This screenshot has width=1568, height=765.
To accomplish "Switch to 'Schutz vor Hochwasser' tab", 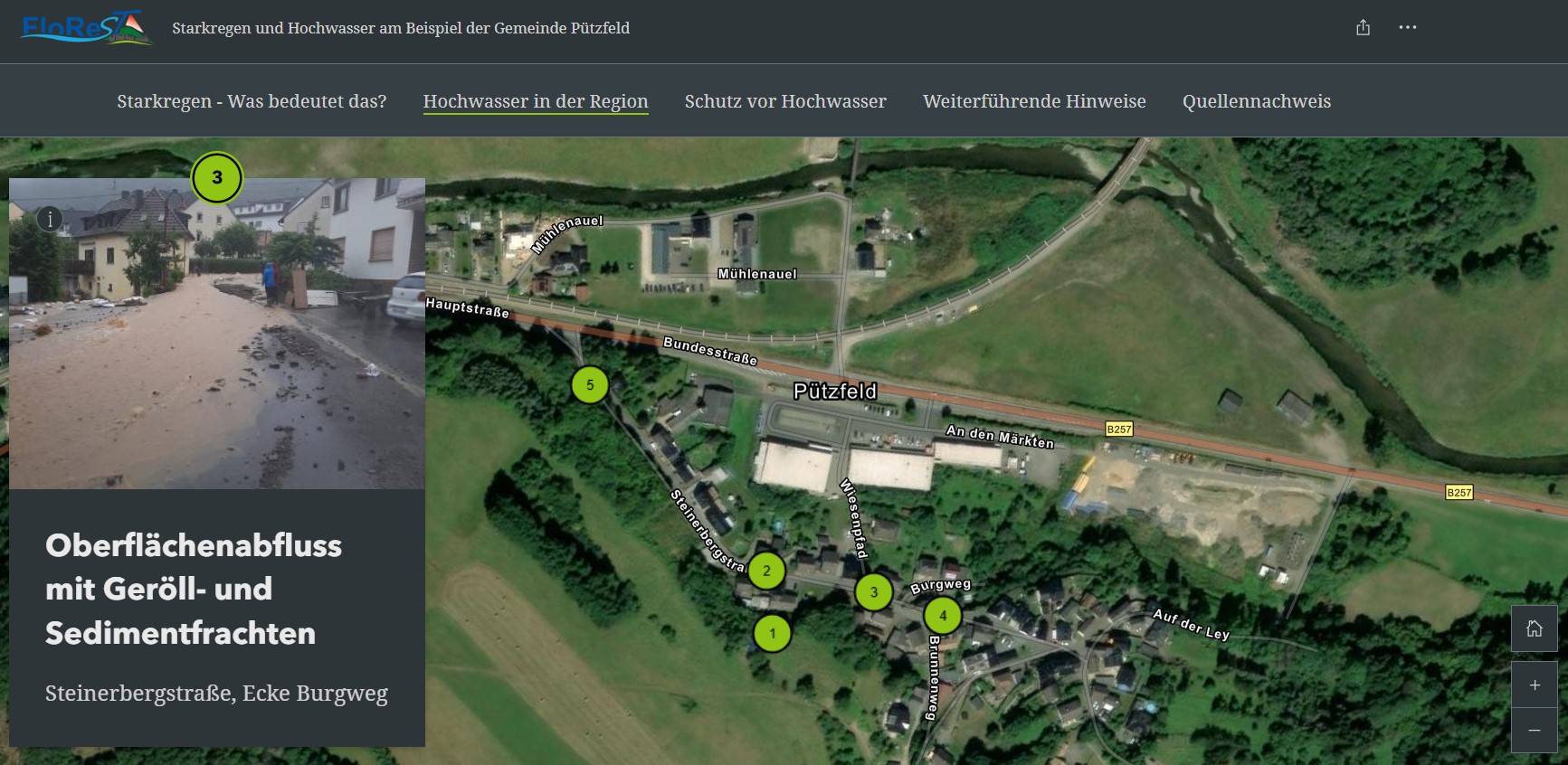I will (785, 101).
